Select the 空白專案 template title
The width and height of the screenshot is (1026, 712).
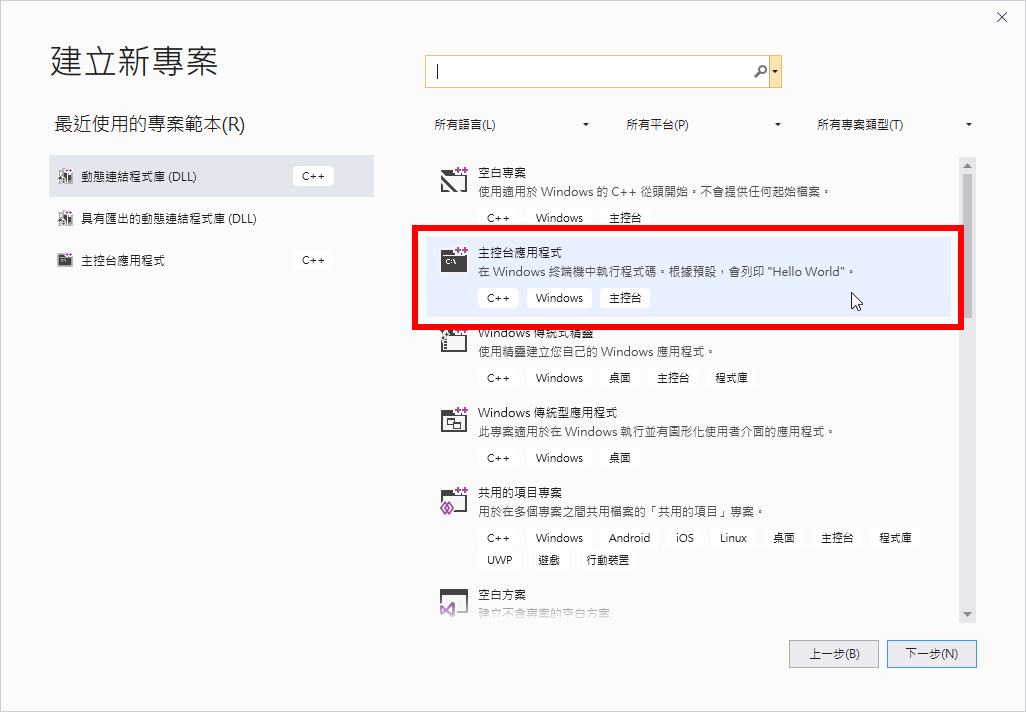click(x=502, y=173)
